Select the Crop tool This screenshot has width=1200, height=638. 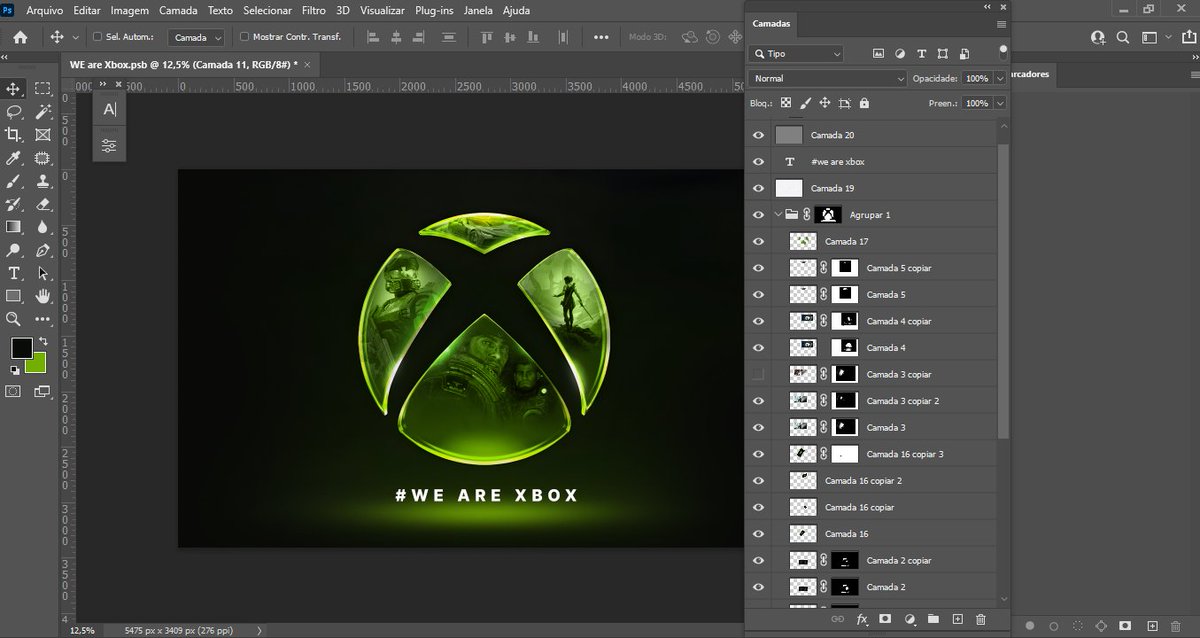[14, 135]
